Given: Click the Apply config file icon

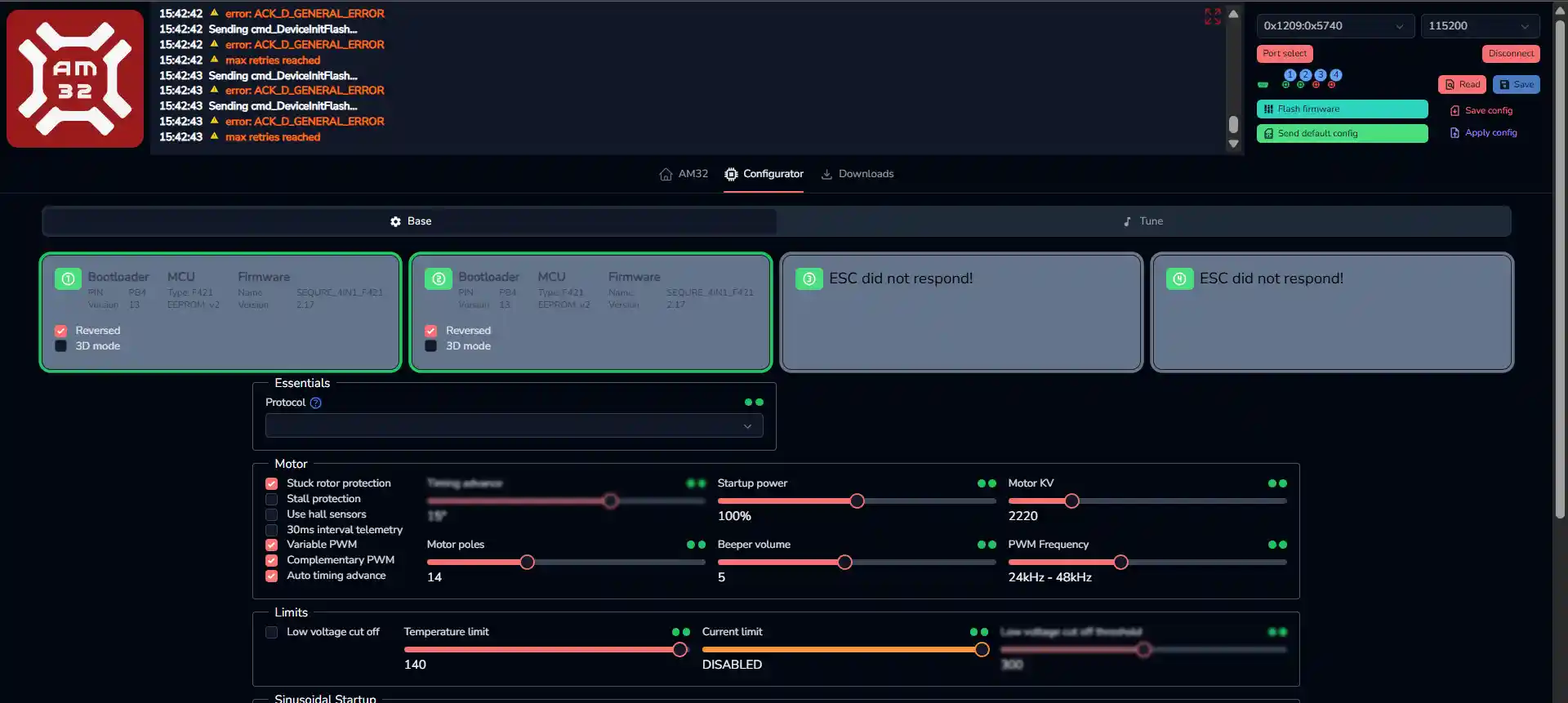Looking at the screenshot, I should click(1454, 132).
